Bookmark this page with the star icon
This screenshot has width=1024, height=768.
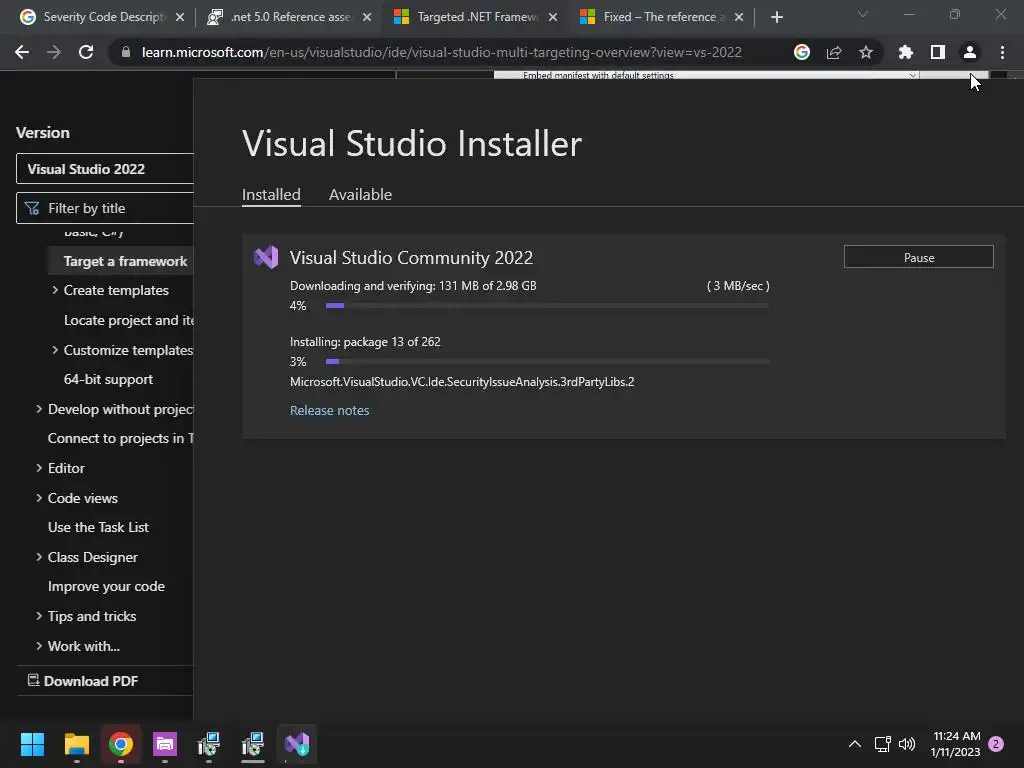point(866,52)
